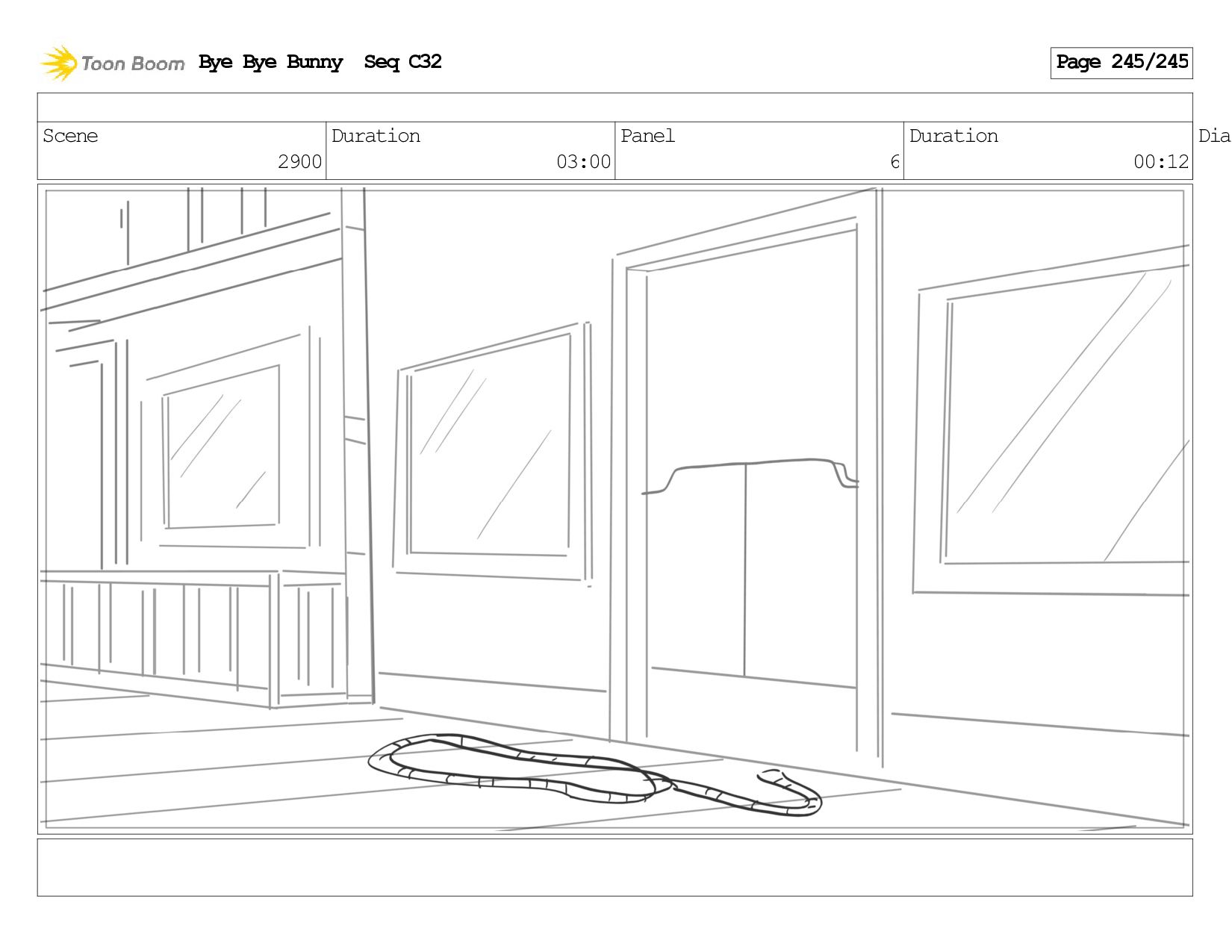Select the scene number '2900'

pyautogui.click(x=299, y=162)
